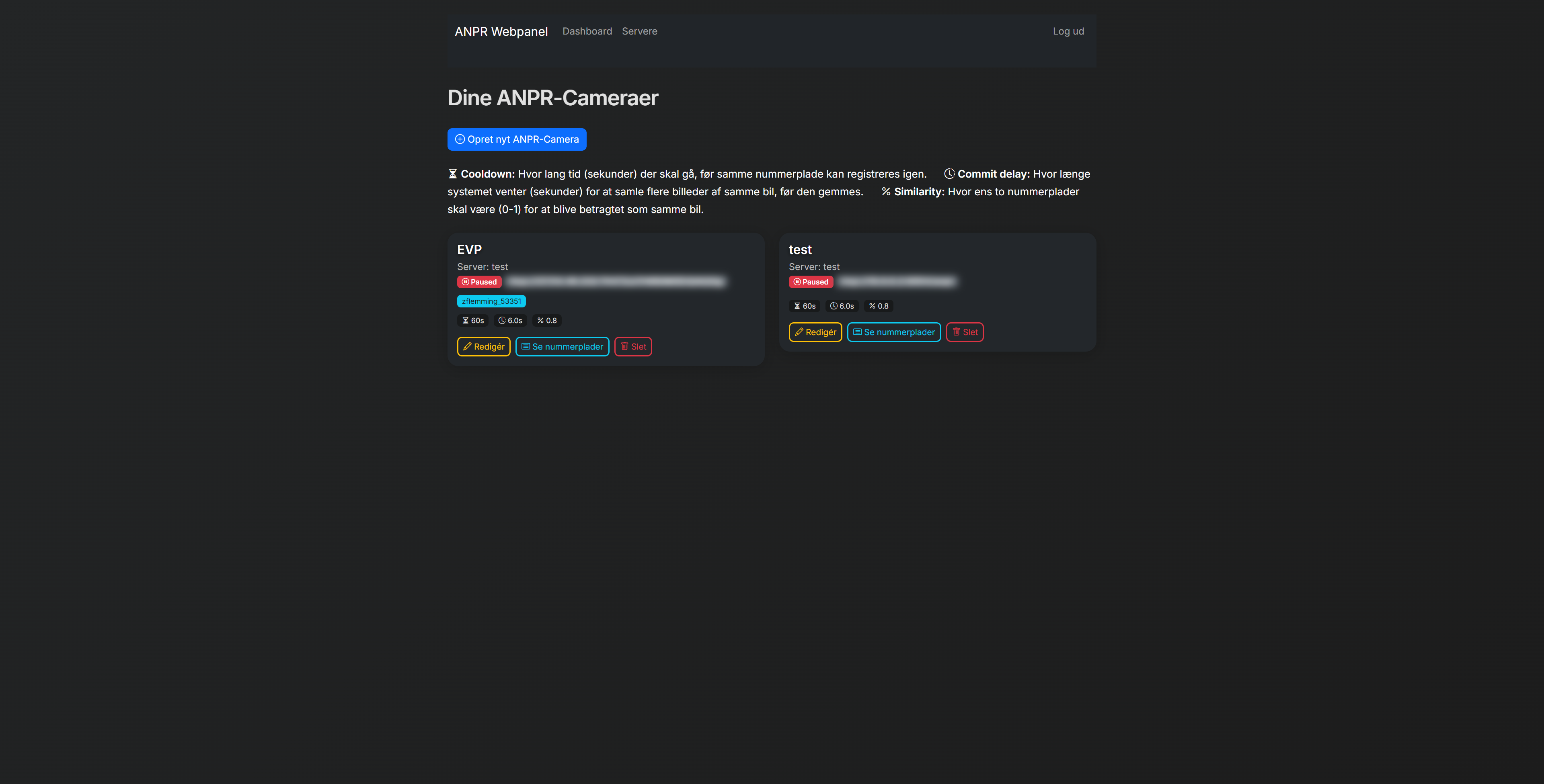Screen dimensions: 1544x784
Task: Click the hourglass 60s badge on EVP card
Action: tap(473, 321)
